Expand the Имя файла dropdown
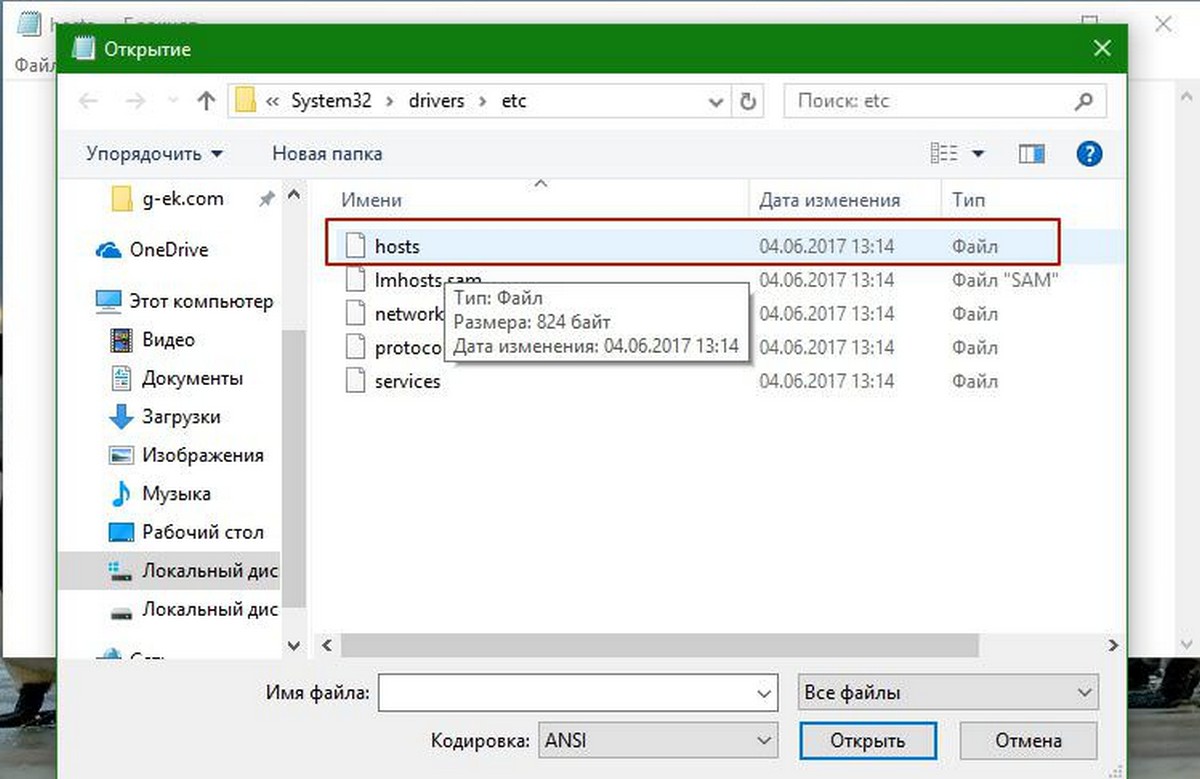The width and height of the screenshot is (1200, 779). [x=764, y=692]
